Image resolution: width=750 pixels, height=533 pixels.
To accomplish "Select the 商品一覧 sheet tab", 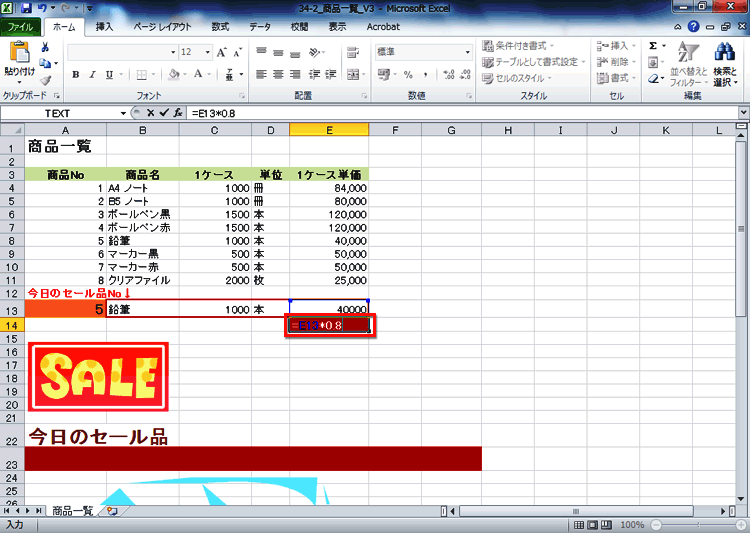I will (72, 511).
